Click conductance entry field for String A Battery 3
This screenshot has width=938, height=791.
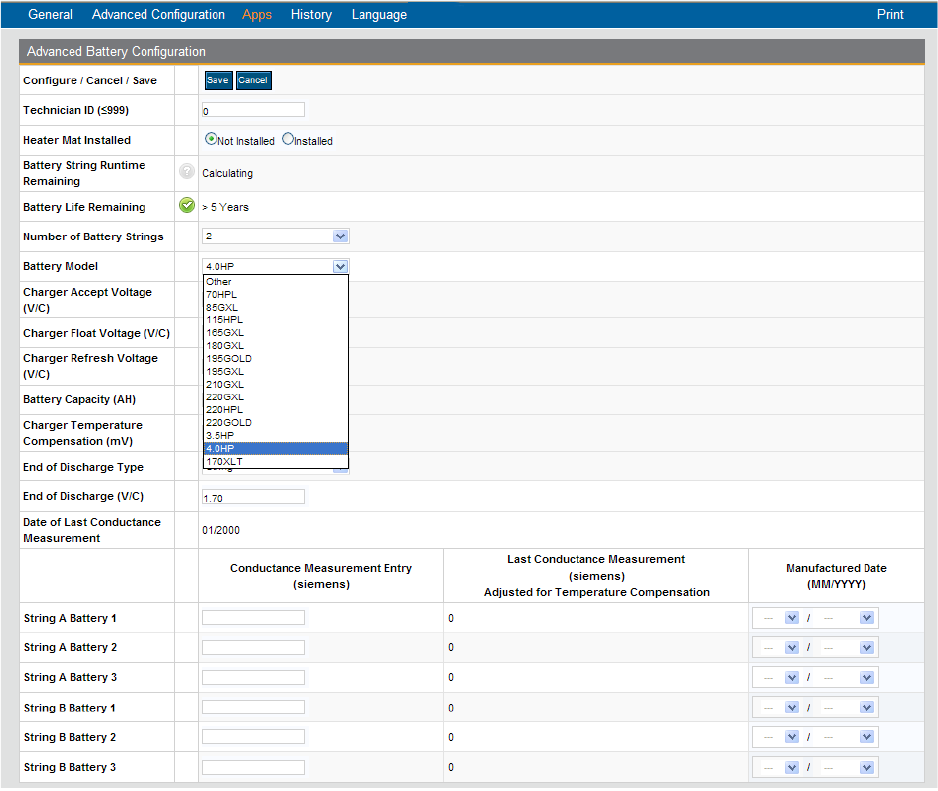click(254, 677)
